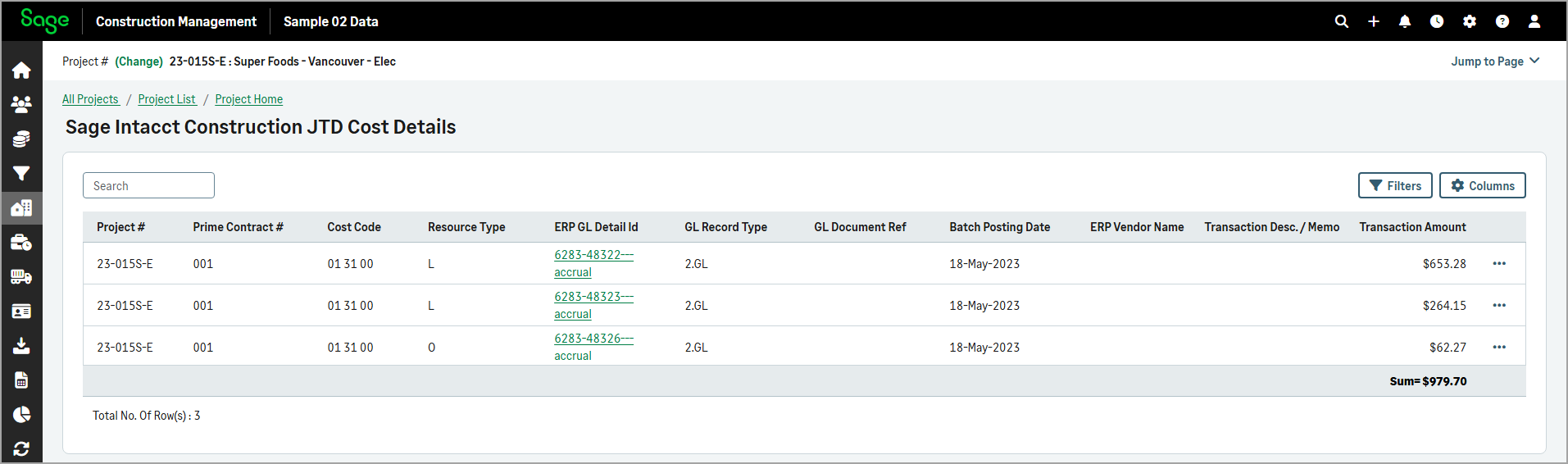Click the search magnifier in the top bar
This screenshot has height=464, width=1568.
point(1342,21)
